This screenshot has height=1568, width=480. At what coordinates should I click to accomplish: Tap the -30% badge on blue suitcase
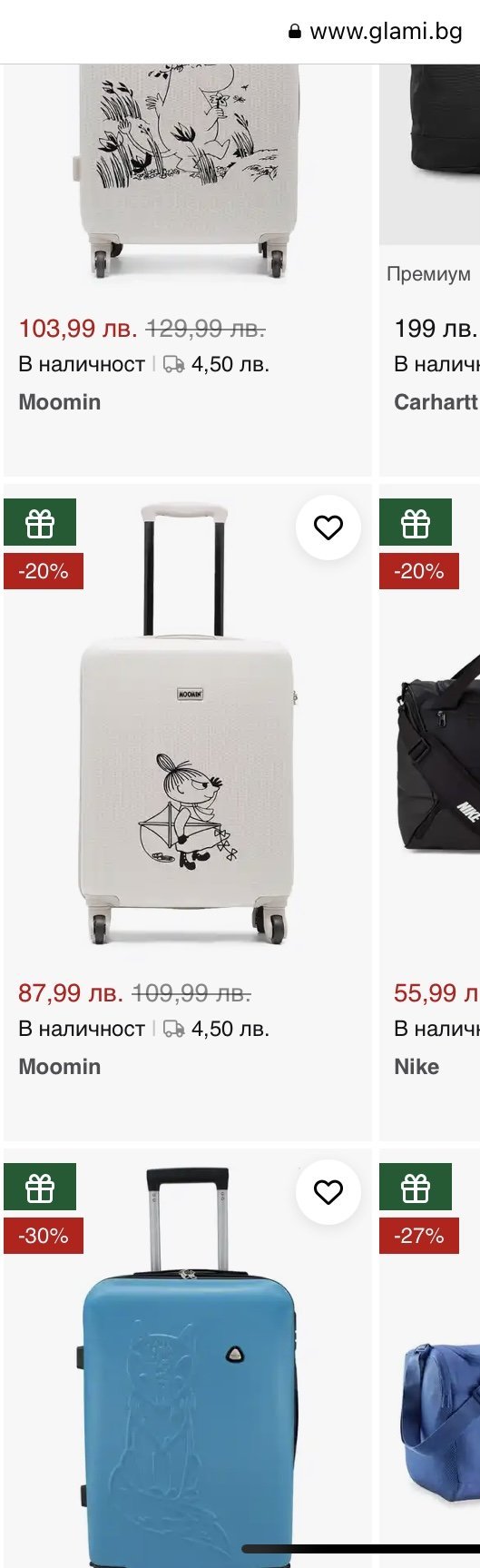pyautogui.click(x=44, y=1236)
